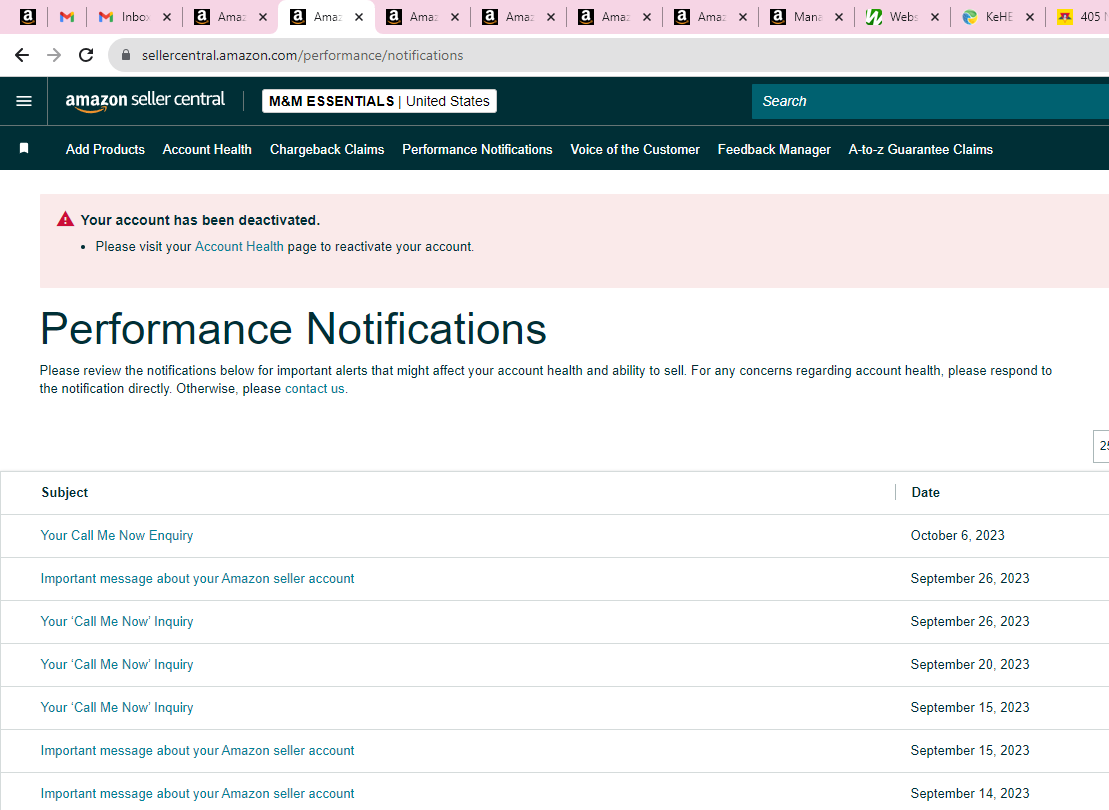Click the browser forward arrow
The height and width of the screenshot is (810, 1109).
(54, 55)
